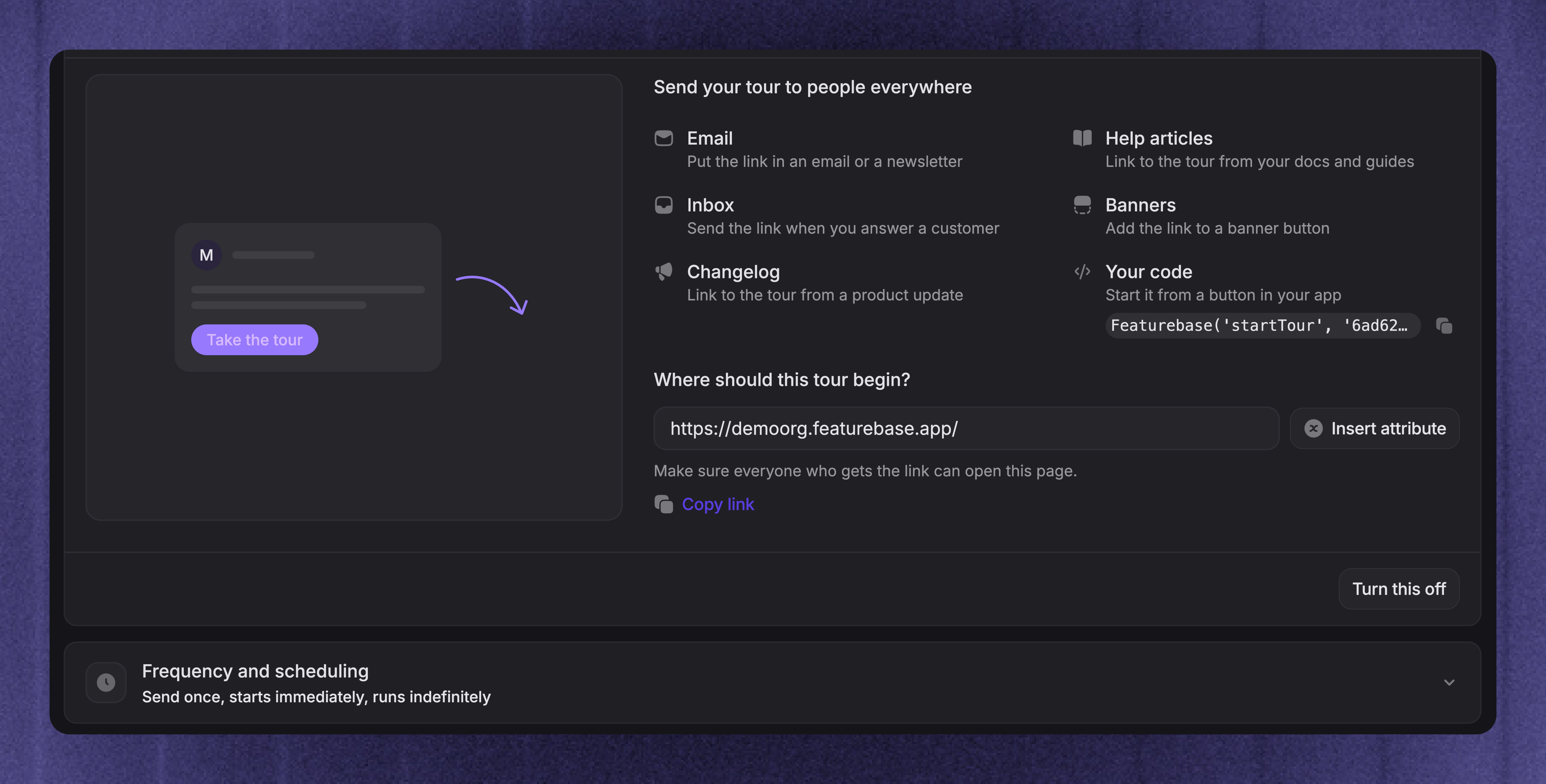Click 'Link to the tour from your docs and guides'
The width and height of the screenshot is (1546, 784).
pos(1260,161)
